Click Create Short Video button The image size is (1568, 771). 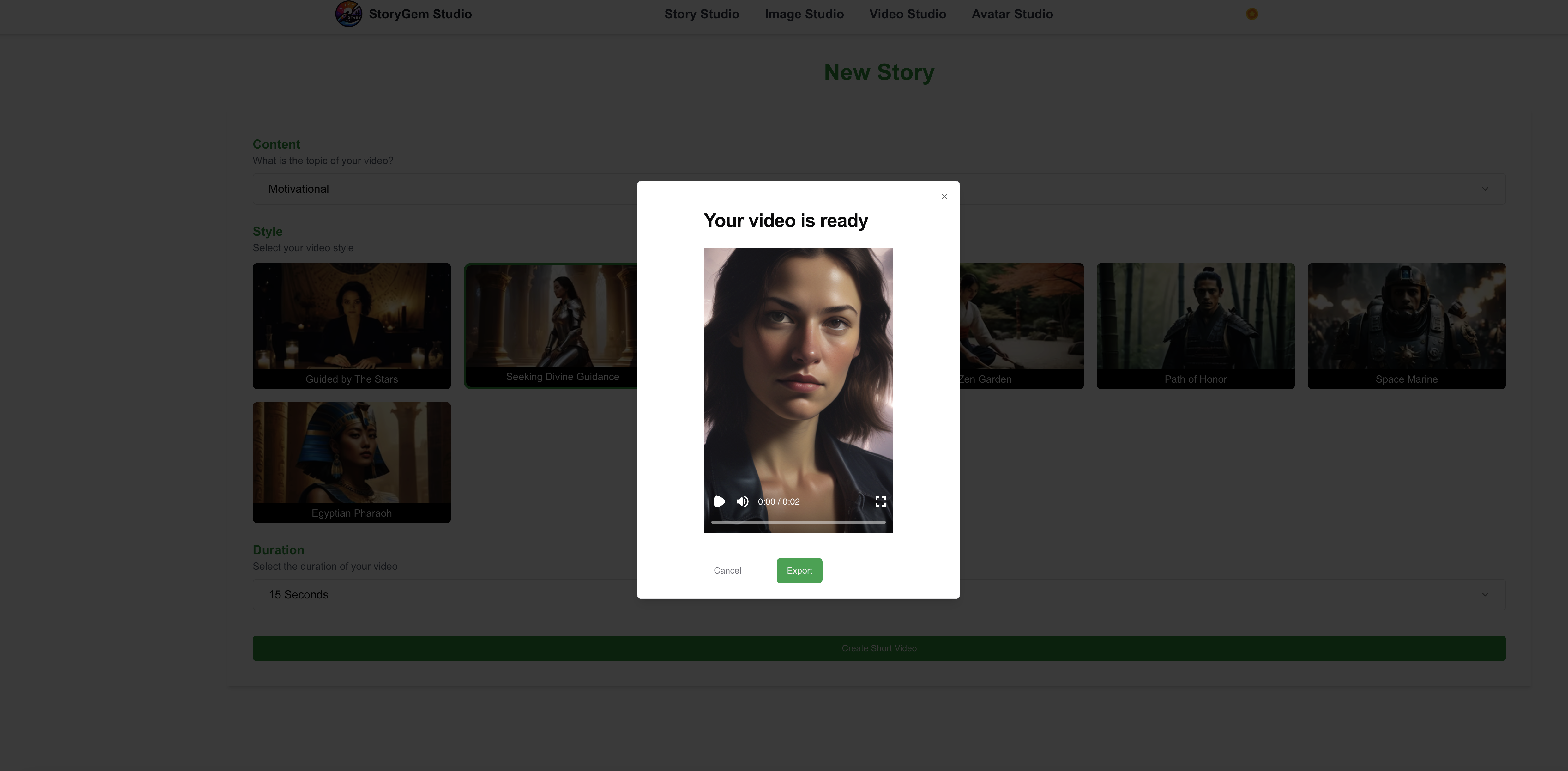pyautogui.click(x=879, y=648)
